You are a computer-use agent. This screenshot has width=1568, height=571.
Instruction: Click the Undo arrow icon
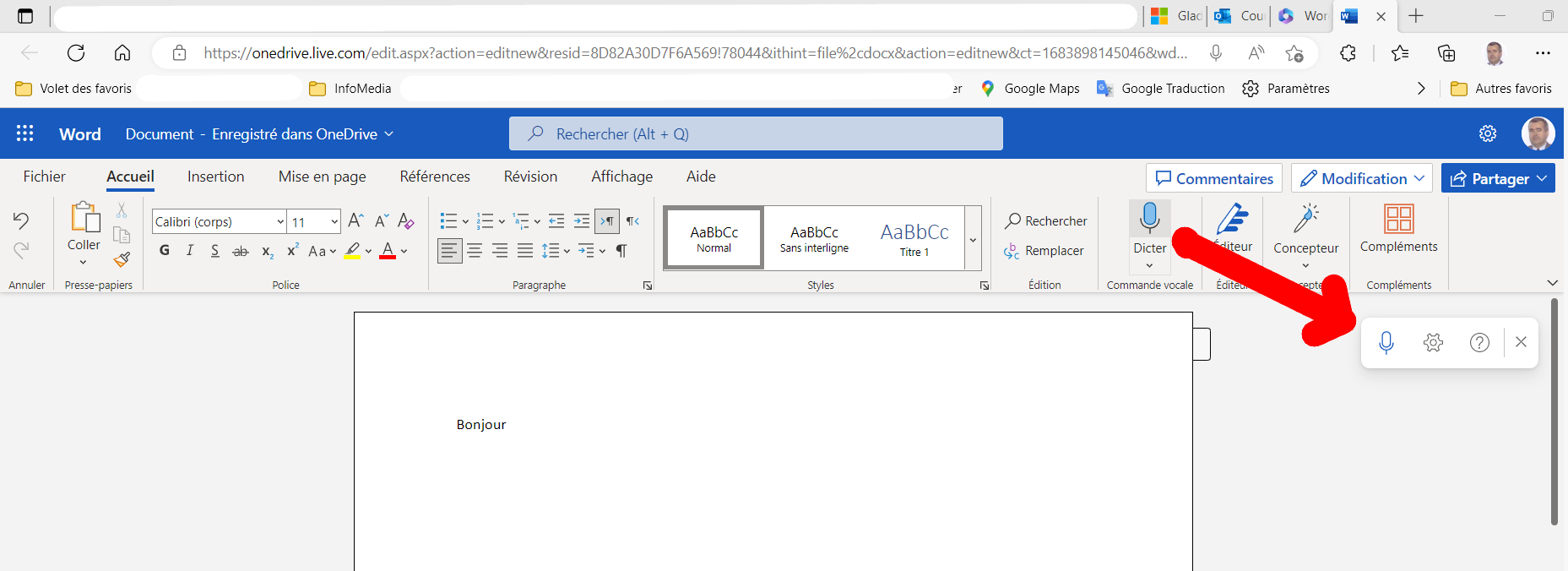[x=21, y=221]
